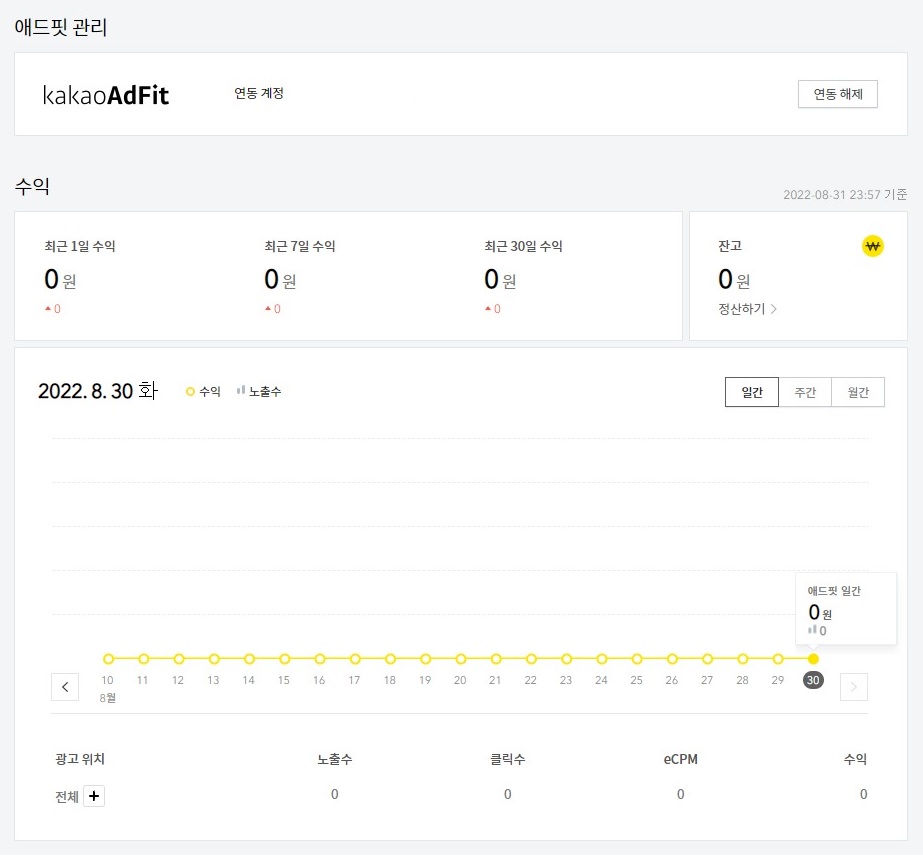Viewport: 923px width, 856px height.
Task: Select day 12 point on the chart
Action: (x=178, y=659)
